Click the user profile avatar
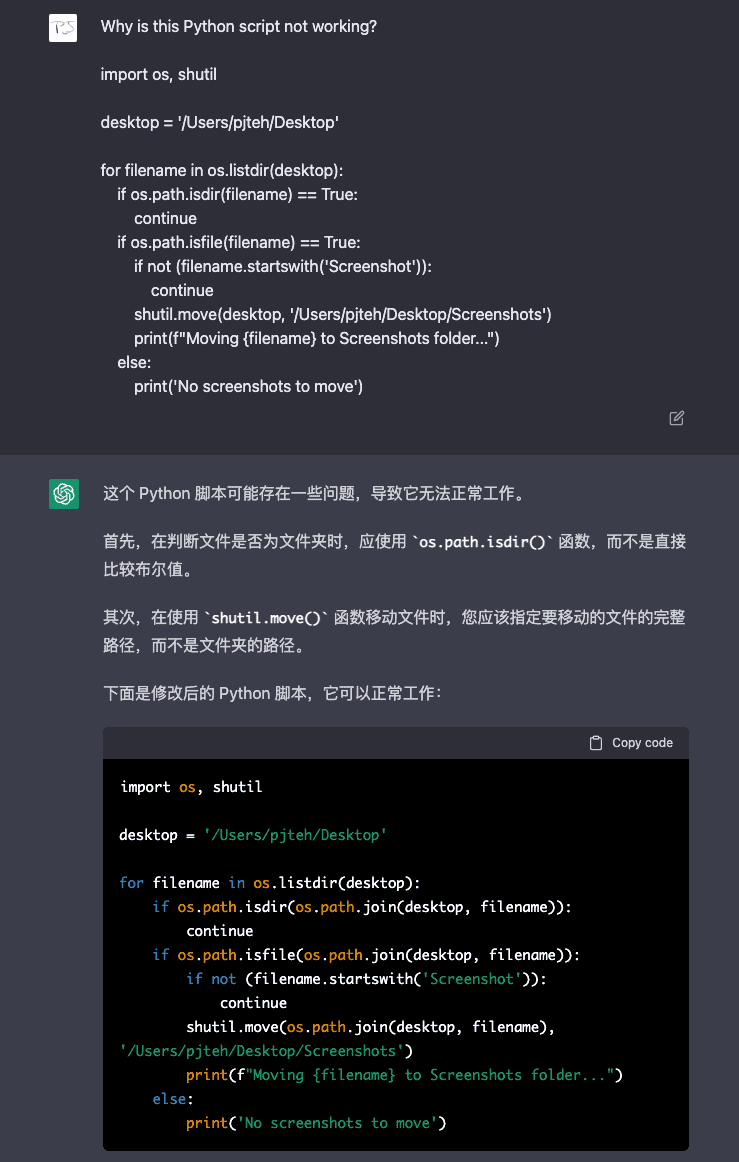 pos(63,28)
